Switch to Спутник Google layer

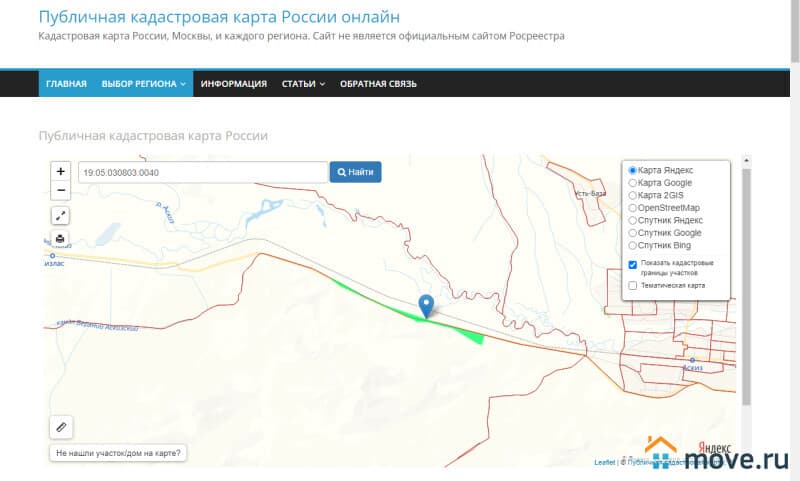coord(632,233)
